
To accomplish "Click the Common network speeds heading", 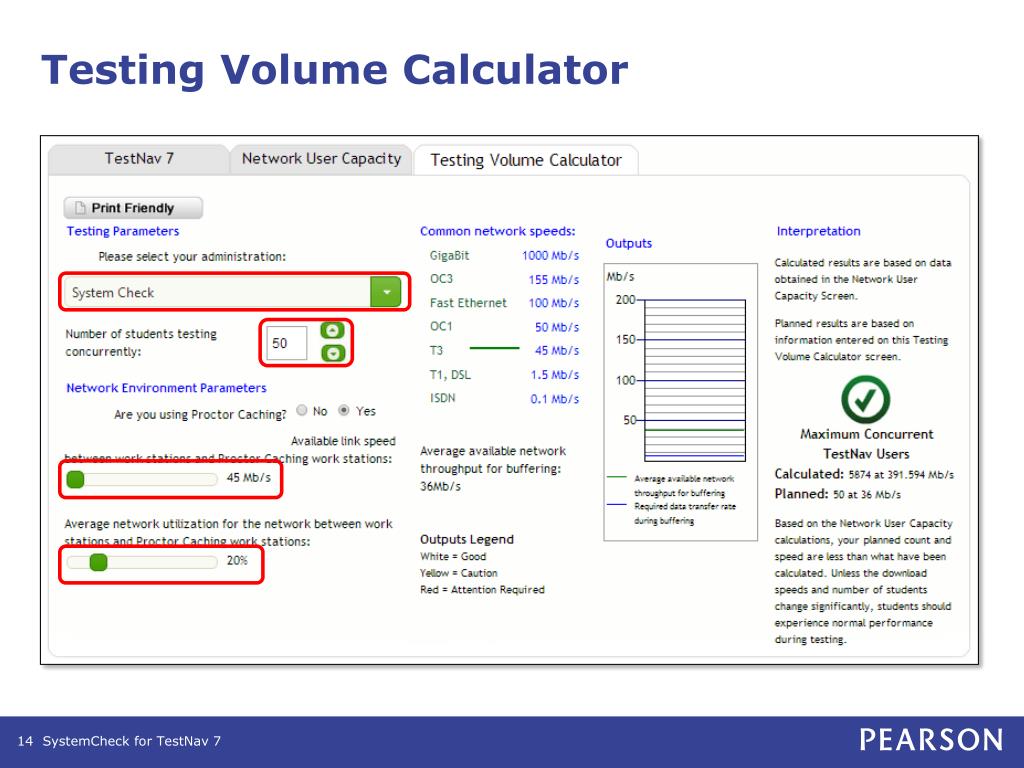I will pyautogui.click(x=498, y=231).
